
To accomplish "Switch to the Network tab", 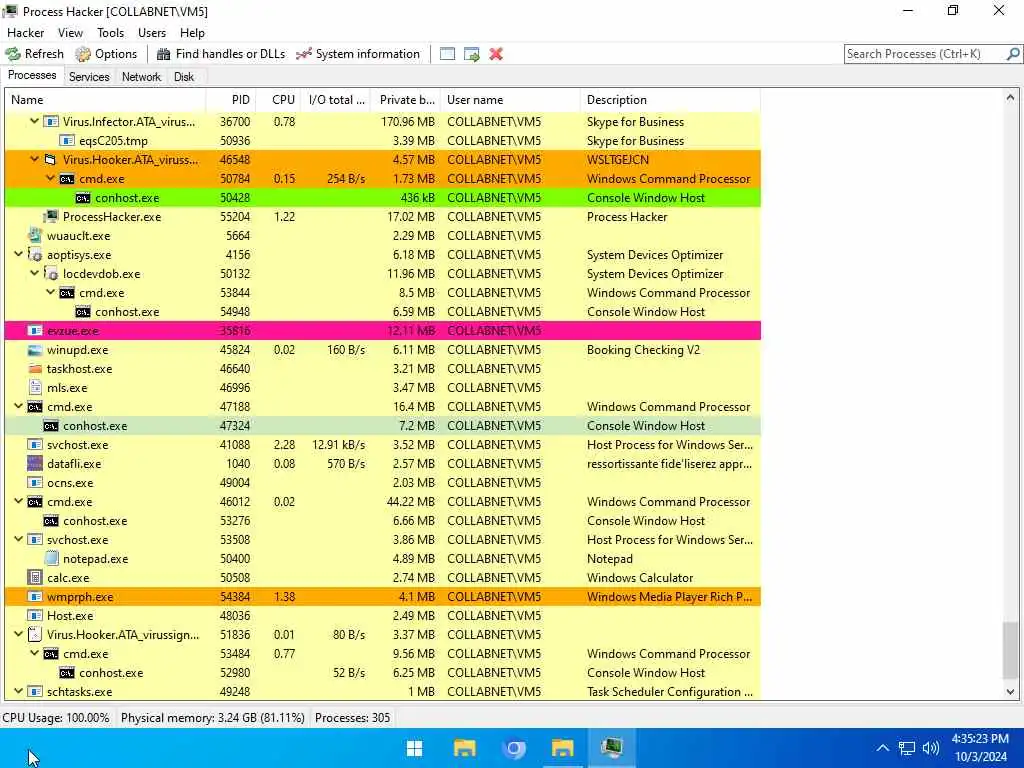I will (141, 77).
